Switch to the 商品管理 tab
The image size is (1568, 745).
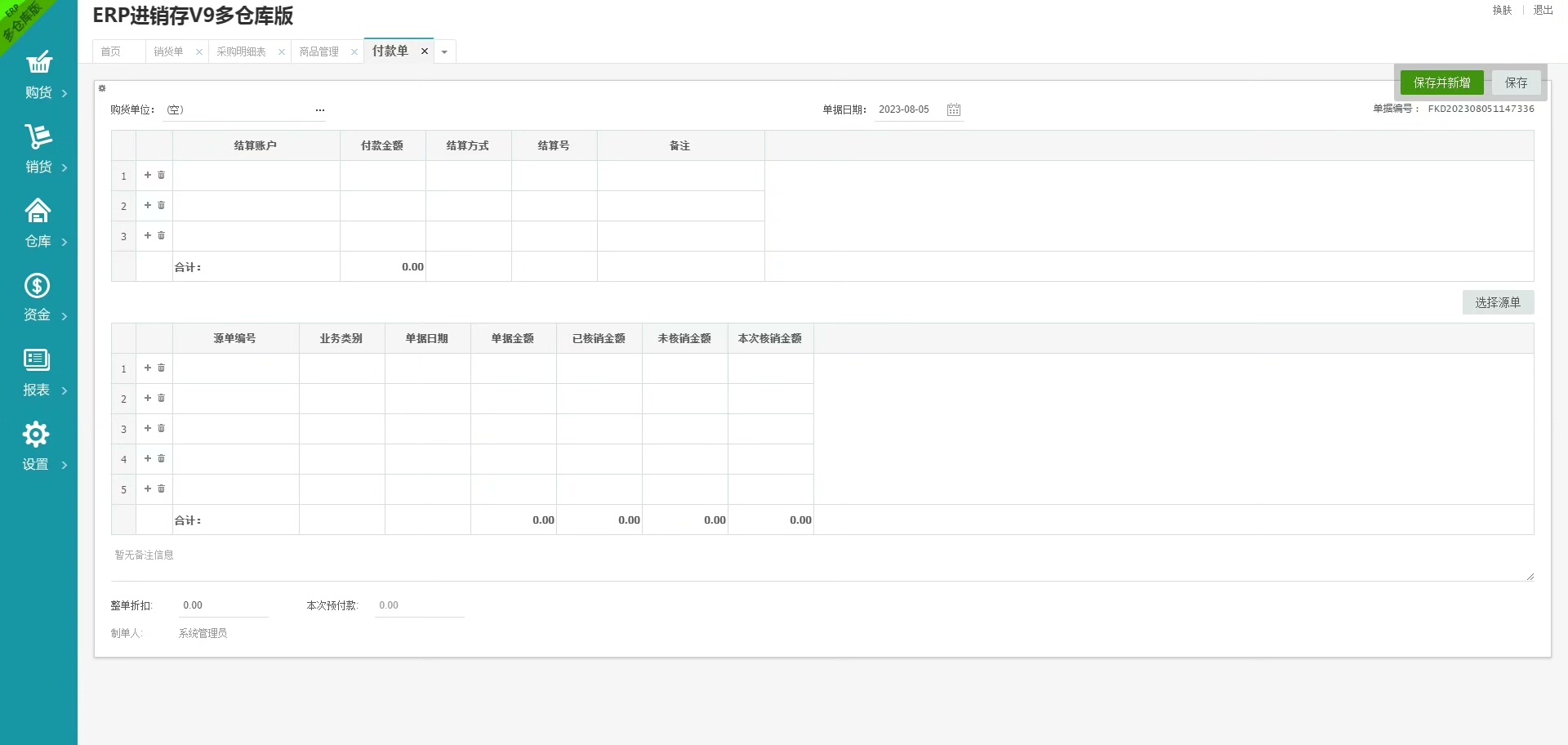[x=318, y=52]
